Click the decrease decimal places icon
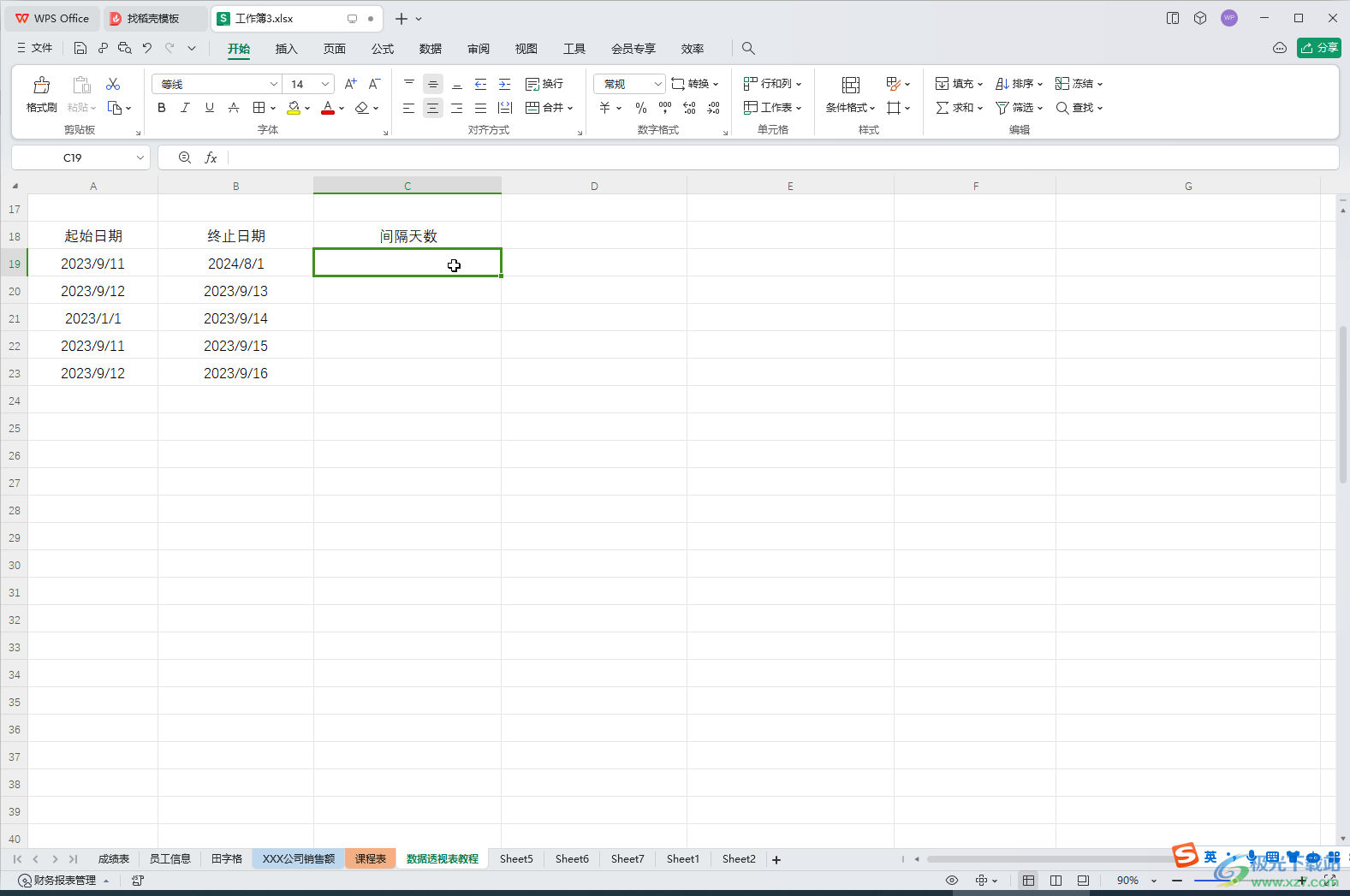 pos(714,108)
